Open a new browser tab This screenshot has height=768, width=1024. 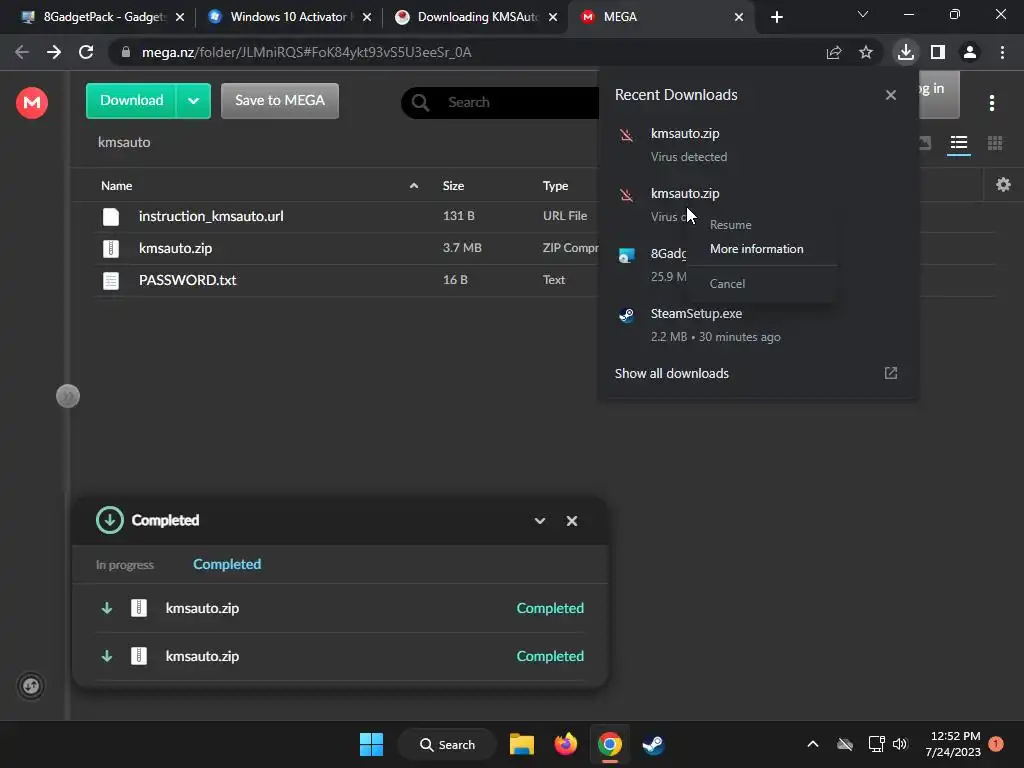(776, 17)
